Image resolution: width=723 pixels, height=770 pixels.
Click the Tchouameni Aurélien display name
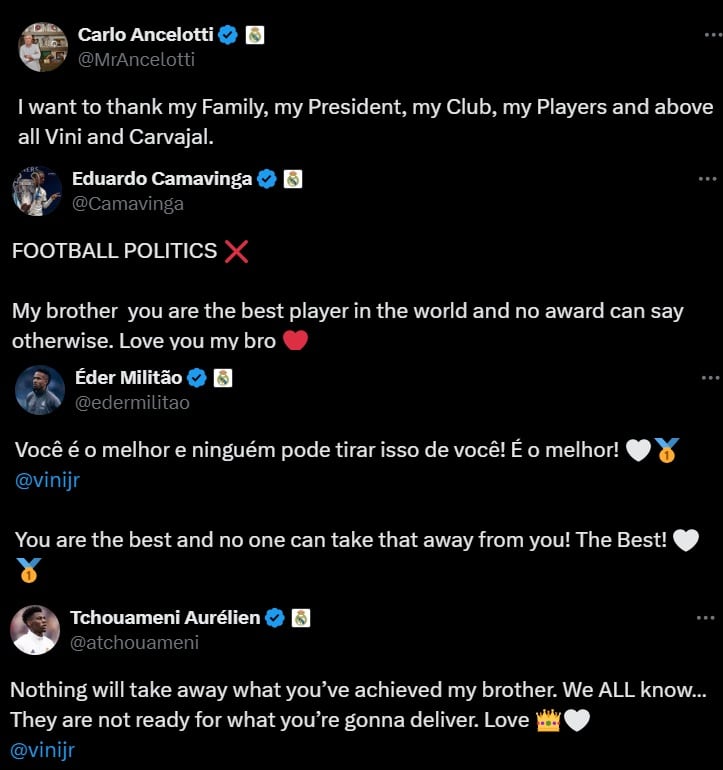coord(164,618)
